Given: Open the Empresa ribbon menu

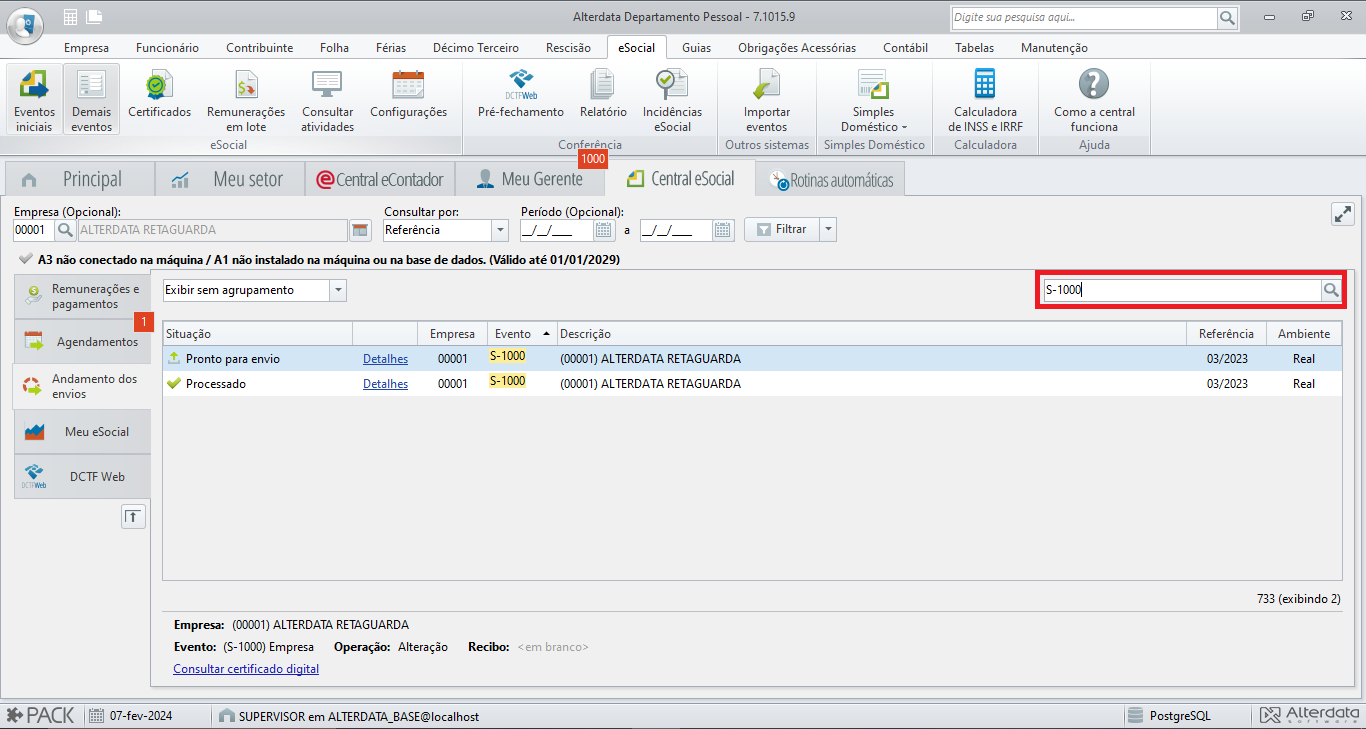Looking at the screenshot, I should click(x=86, y=48).
